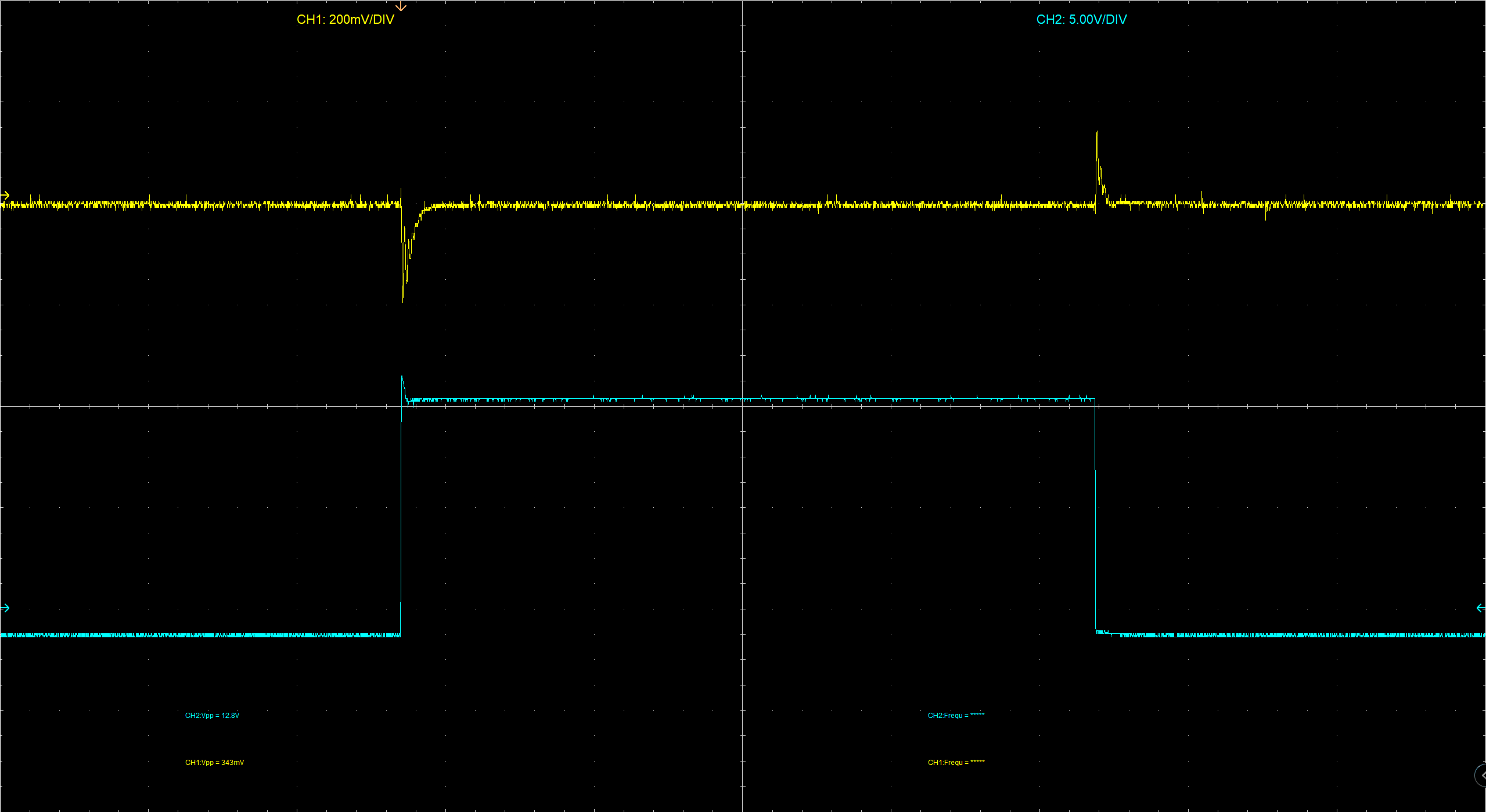The width and height of the screenshot is (1486, 812).
Task: Click the center graticule crosshair intersection
Action: 743,406
